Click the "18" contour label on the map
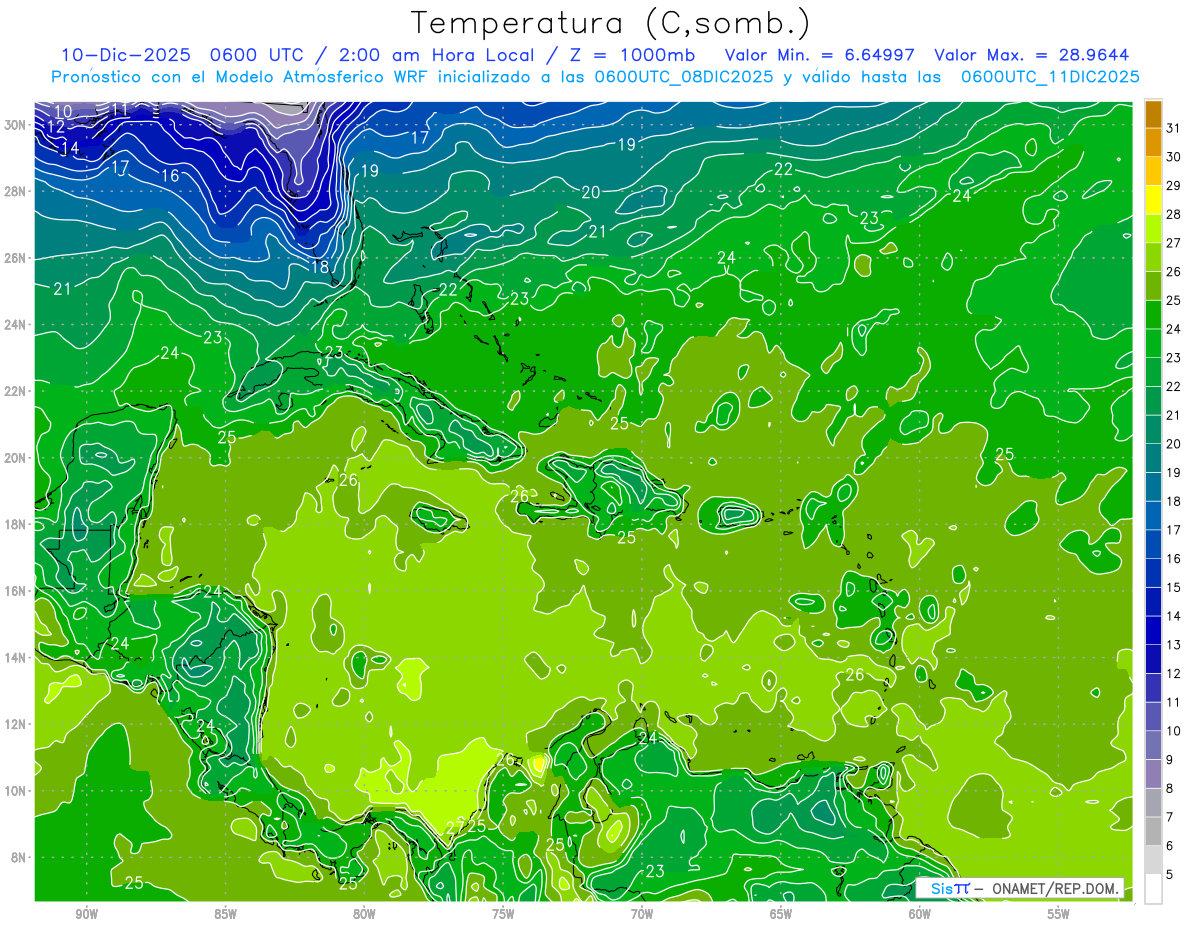The image size is (1200, 927). click(320, 266)
